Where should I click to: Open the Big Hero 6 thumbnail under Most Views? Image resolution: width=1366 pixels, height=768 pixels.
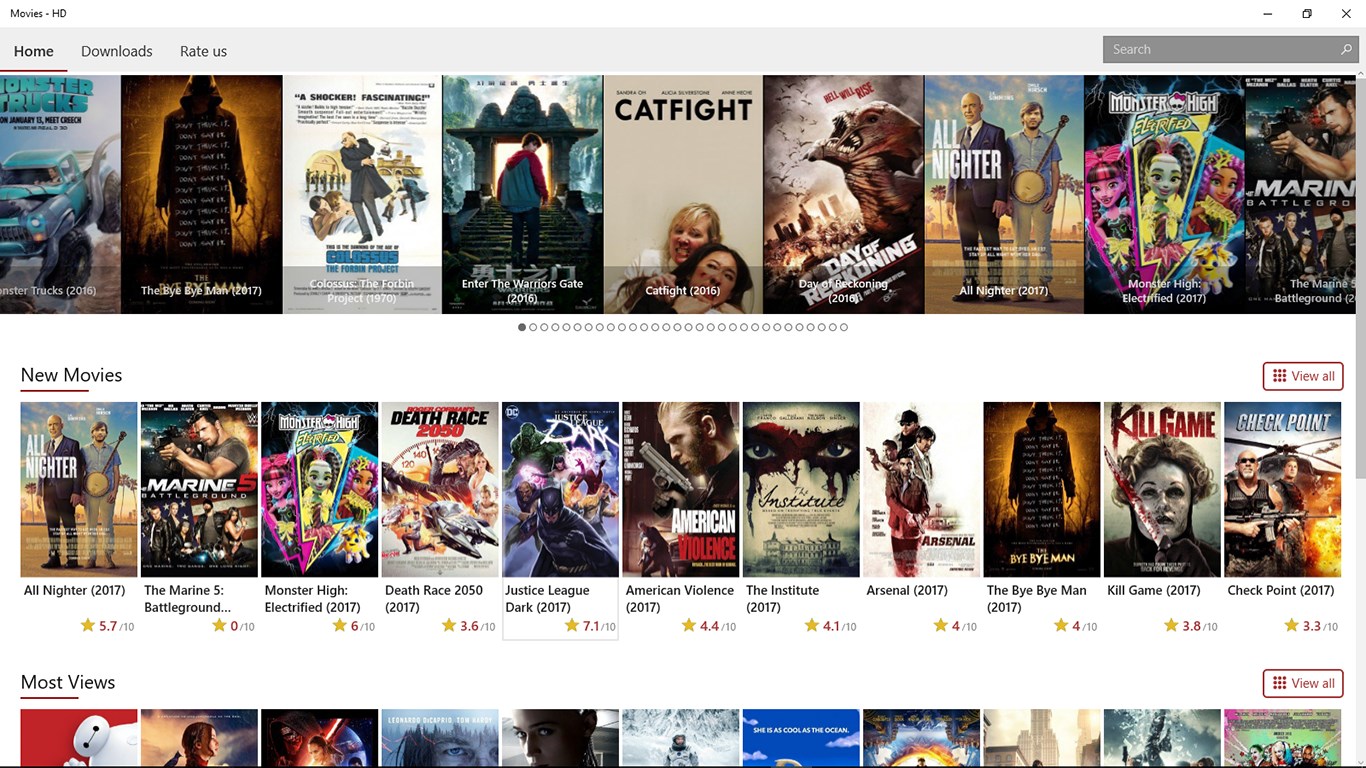tap(78, 740)
